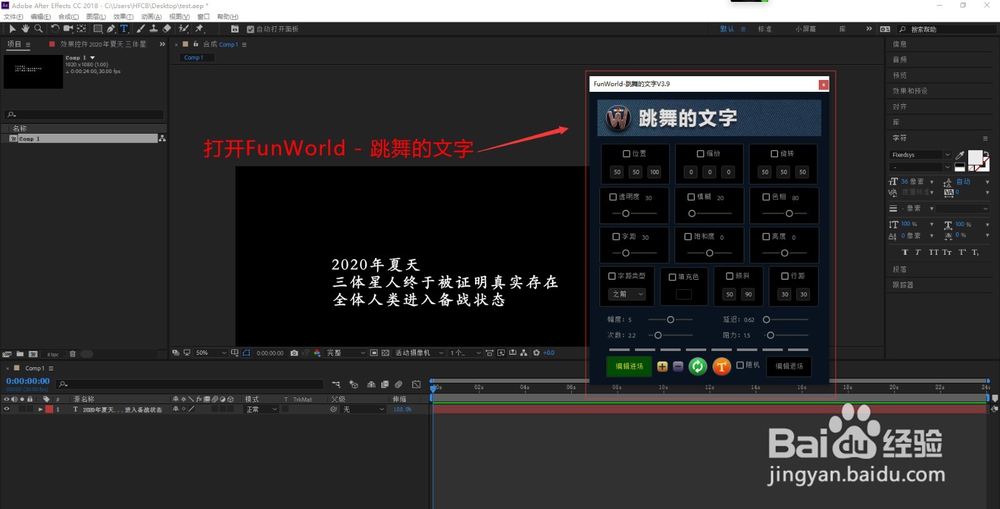The image size is (1000, 509).
Task: Enable the 旋转 checkbox in FunWorld
Action: (774, 154)
